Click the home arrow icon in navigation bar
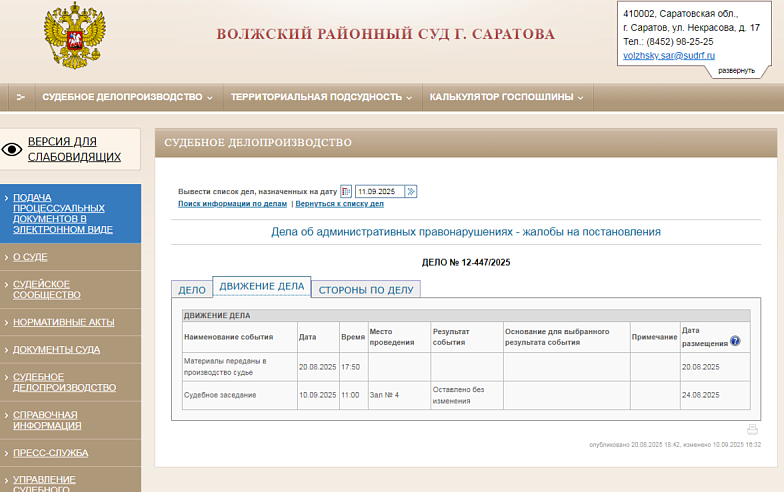This screenshot has width=784, height=492. pyautogui.click(x=20, y=97)
